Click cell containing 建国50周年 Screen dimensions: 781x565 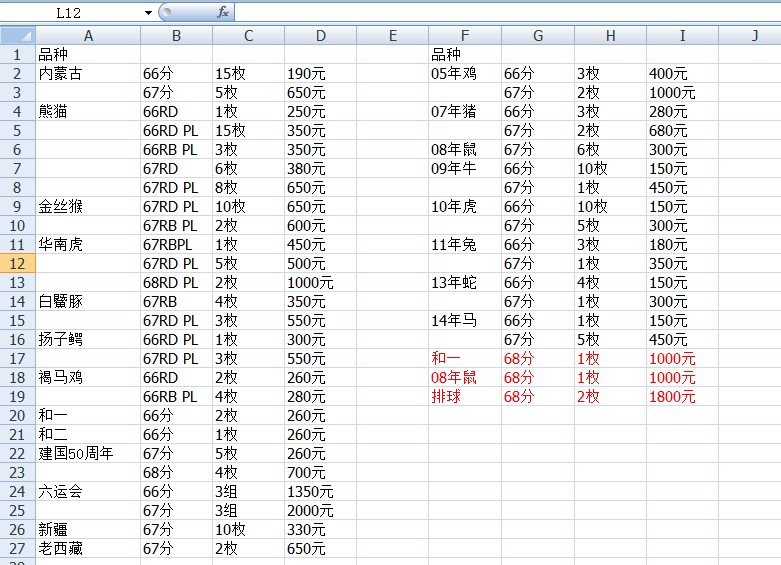point(76,453)
